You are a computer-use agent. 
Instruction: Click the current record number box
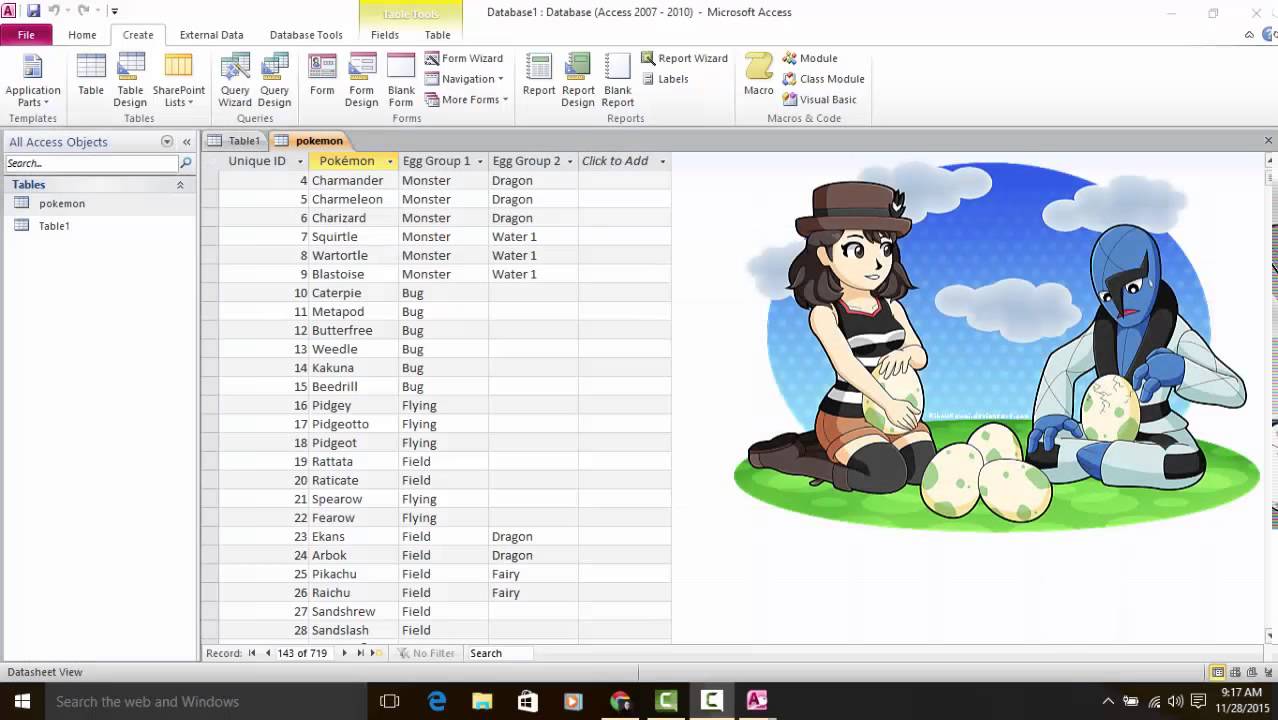[305, 653]
